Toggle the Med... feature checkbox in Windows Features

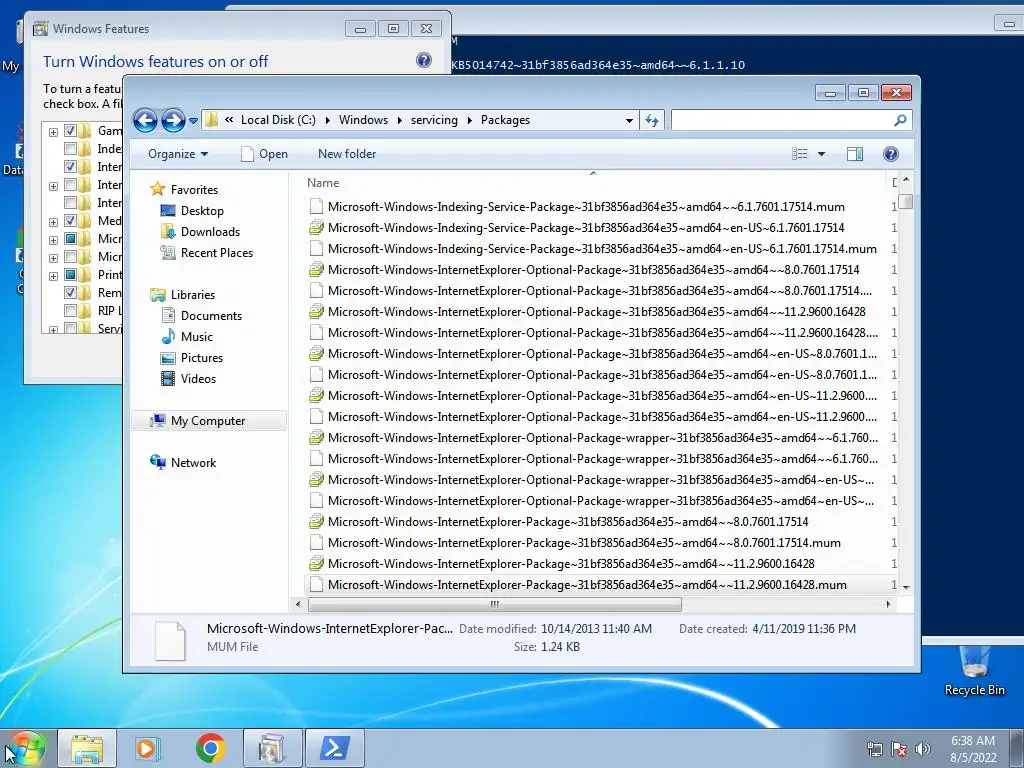(x=71, y=221)
